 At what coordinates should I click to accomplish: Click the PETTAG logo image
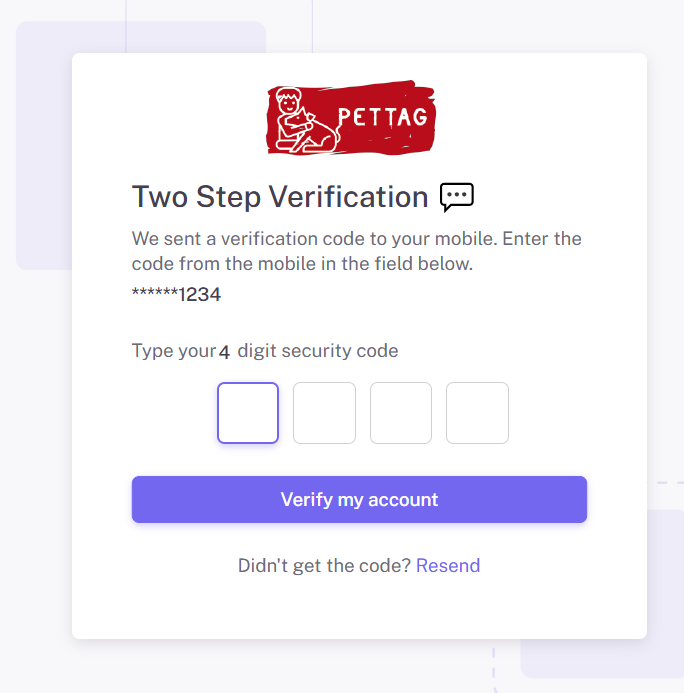pos(351,119)
